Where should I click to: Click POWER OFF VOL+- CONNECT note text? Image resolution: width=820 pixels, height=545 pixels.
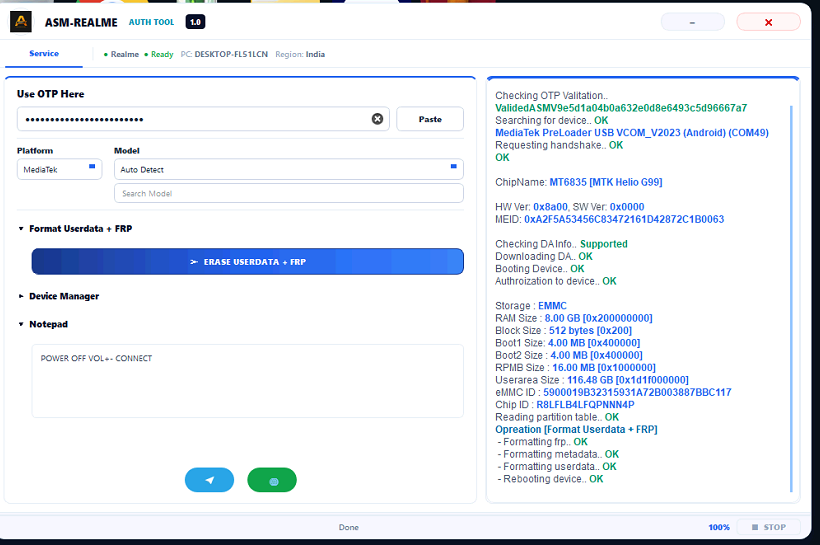(x=96, y=358)
